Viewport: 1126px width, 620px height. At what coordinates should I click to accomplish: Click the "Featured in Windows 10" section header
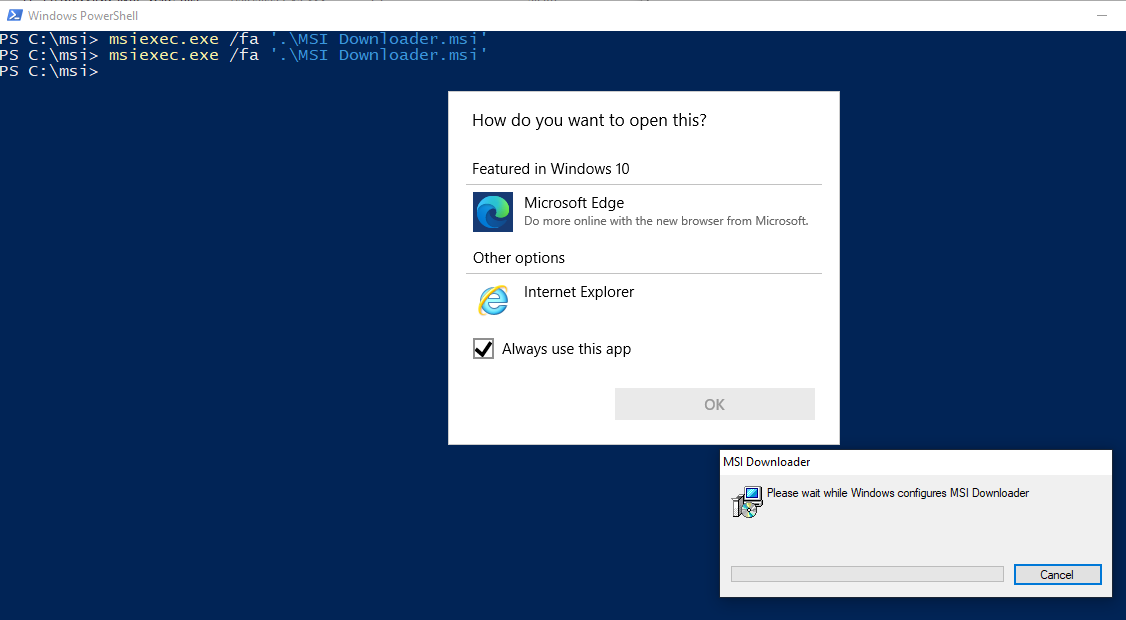pyautogui.click(x=551, y=169)
